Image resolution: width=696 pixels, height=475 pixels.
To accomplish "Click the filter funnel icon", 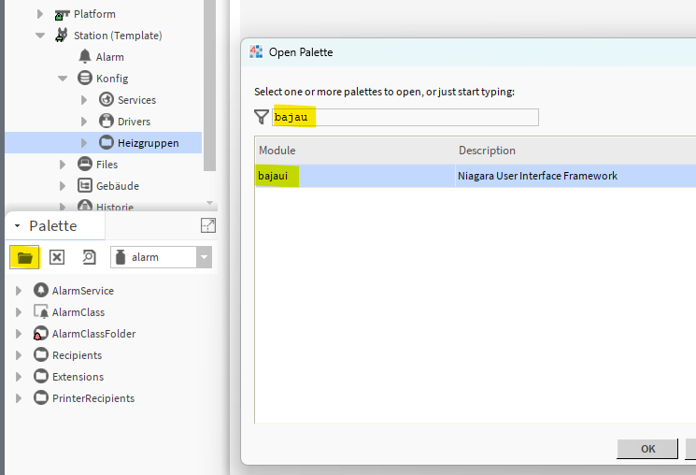I will [x=261, y=117].
